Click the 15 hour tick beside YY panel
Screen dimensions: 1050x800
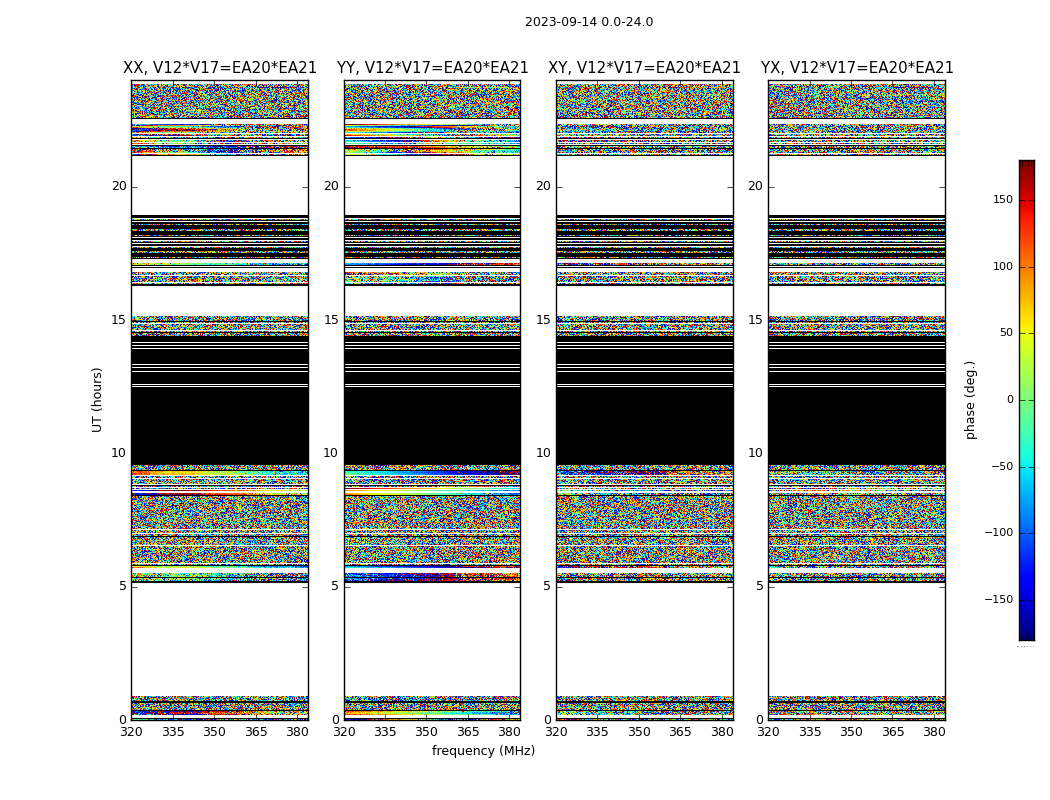tap(331, 320)
